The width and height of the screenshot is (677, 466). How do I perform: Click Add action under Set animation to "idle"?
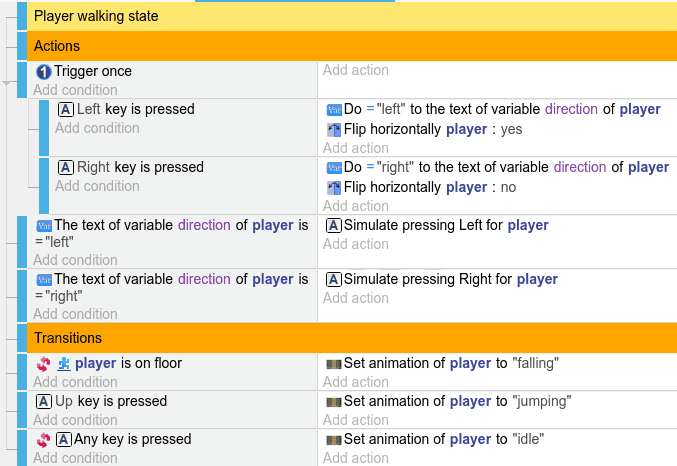click(x=356, y=458)
